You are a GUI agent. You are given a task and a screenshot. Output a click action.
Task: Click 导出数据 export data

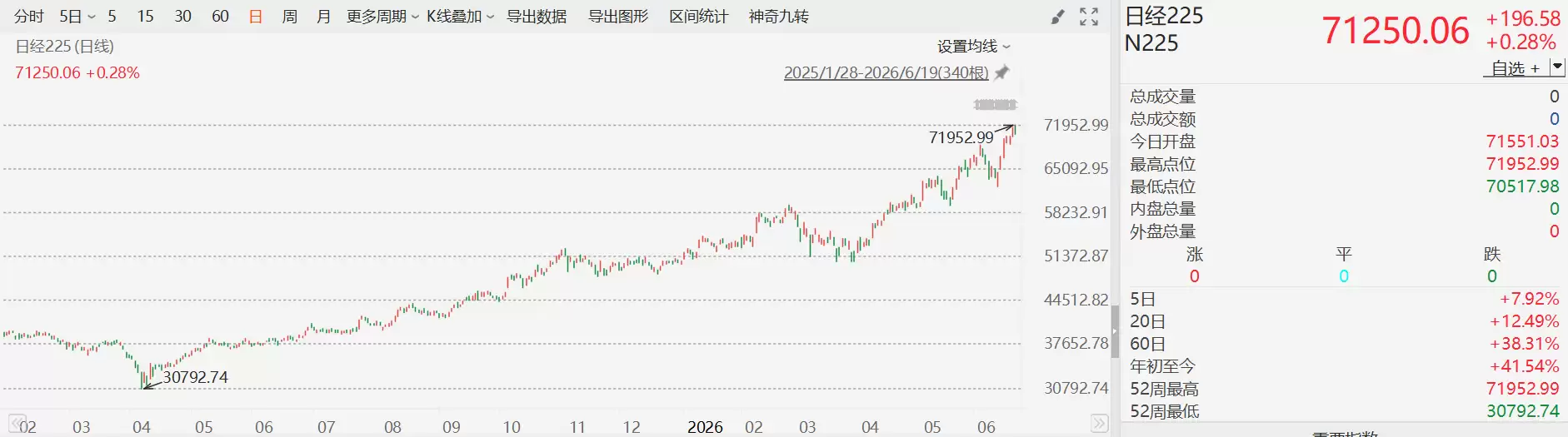click(x=537, y=17)
